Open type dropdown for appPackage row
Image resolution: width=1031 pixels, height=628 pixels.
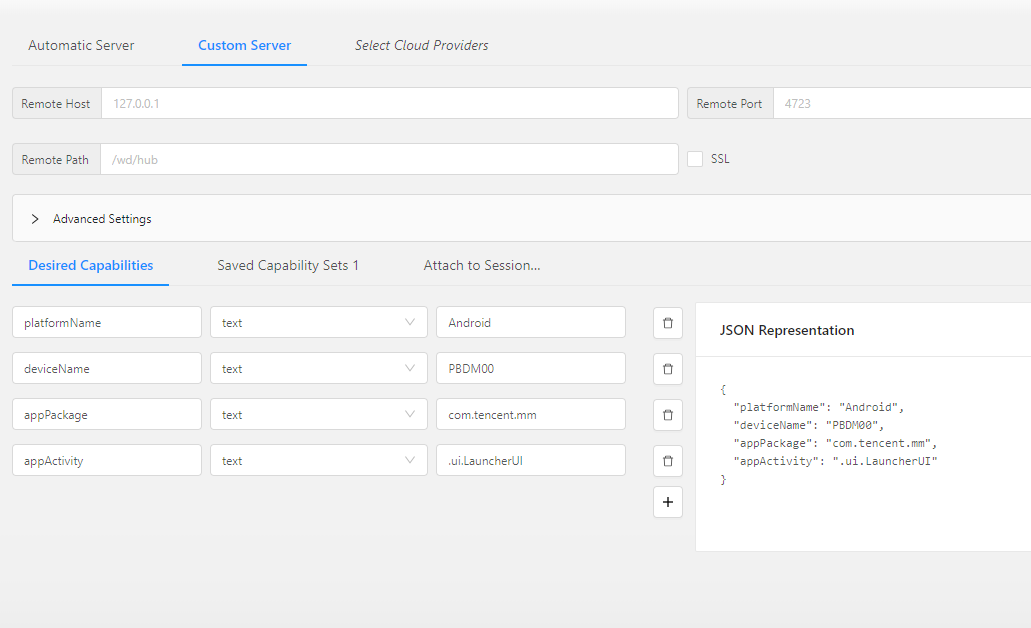coord(318,415)
